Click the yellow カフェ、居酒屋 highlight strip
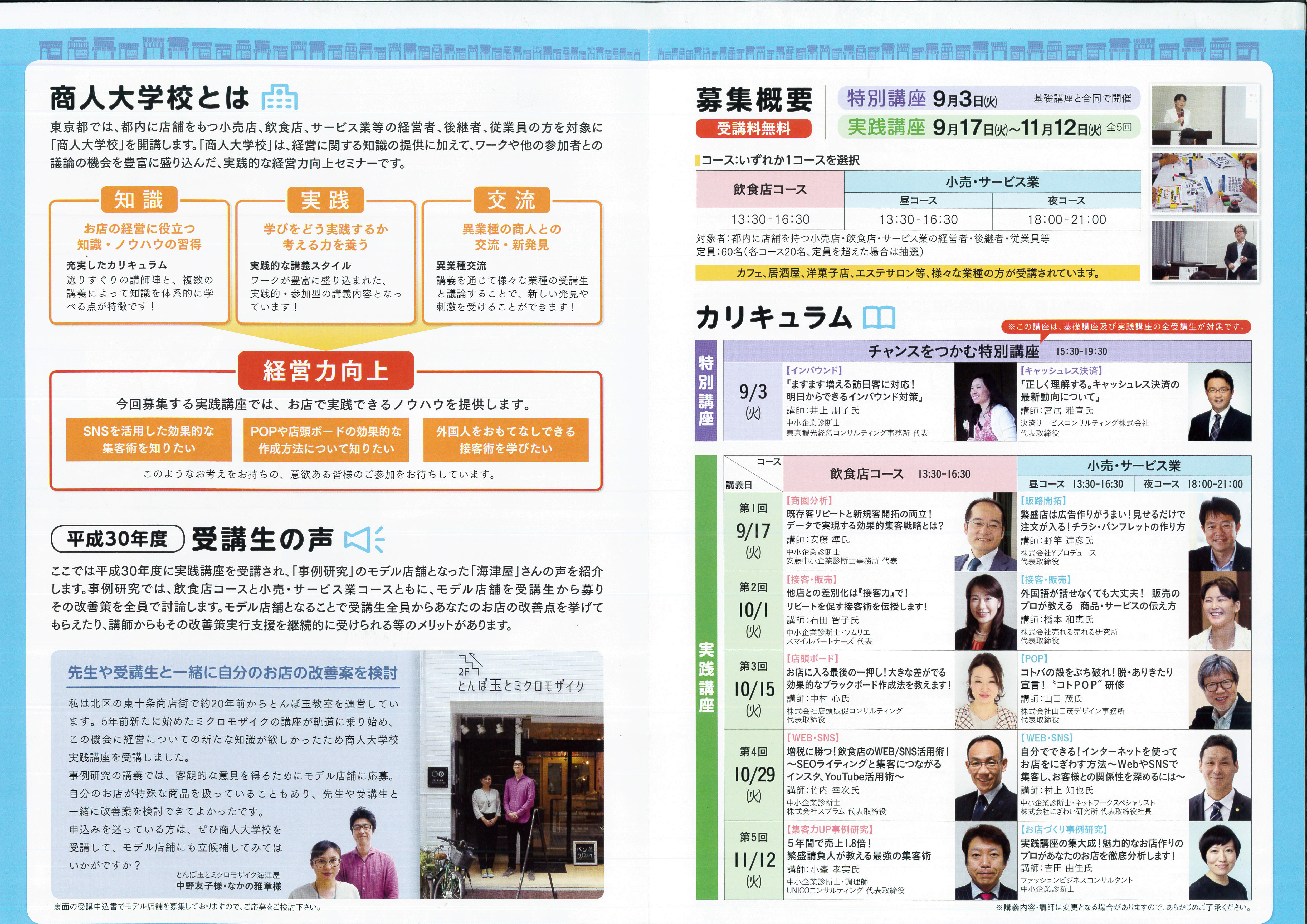This screenshot has height=924, width=1307. tap(918, 273)
